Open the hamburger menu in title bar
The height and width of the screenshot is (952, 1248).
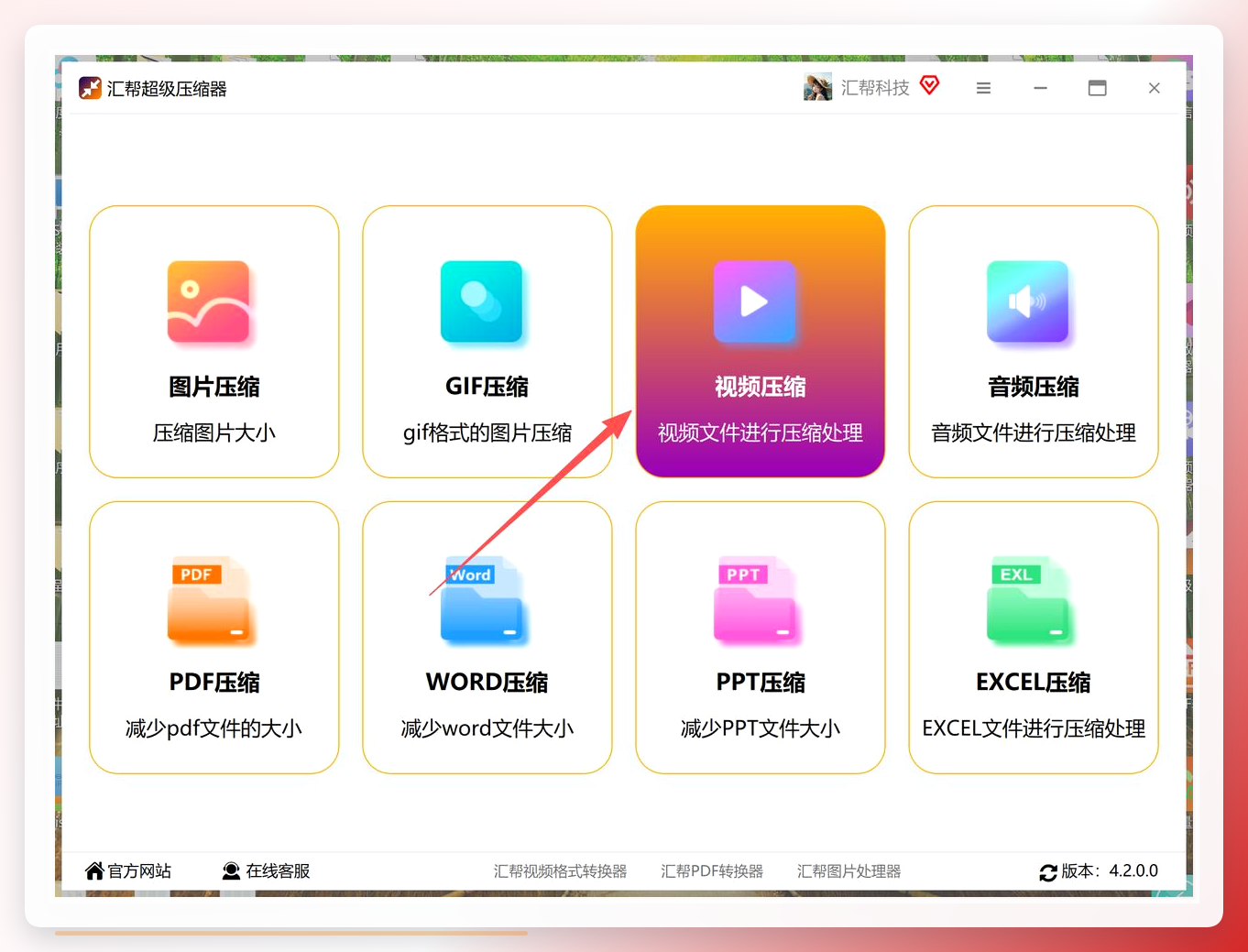point(983,88)
